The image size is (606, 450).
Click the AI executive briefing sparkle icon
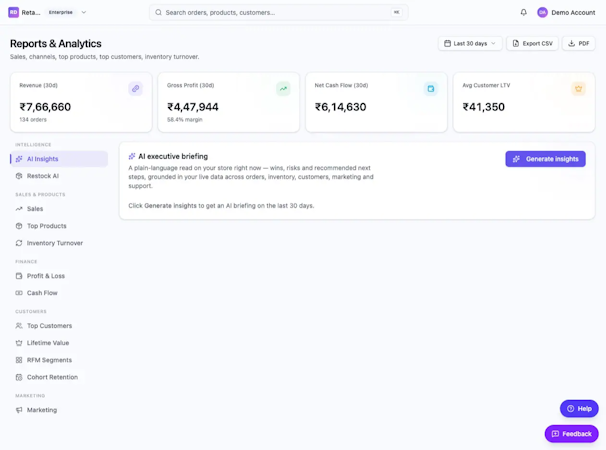coord(132,156)
